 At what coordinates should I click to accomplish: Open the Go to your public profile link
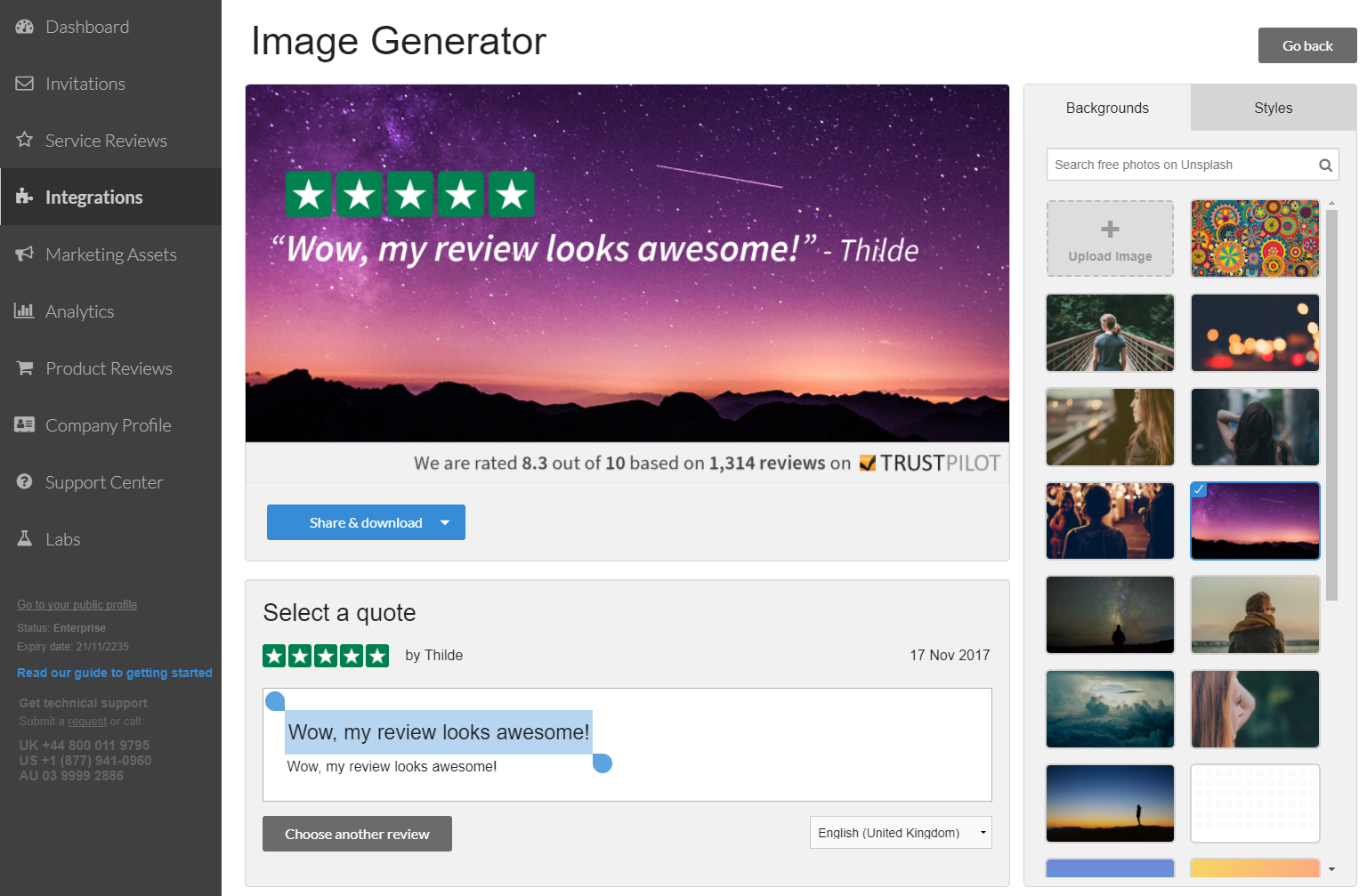tap(77, 604)
